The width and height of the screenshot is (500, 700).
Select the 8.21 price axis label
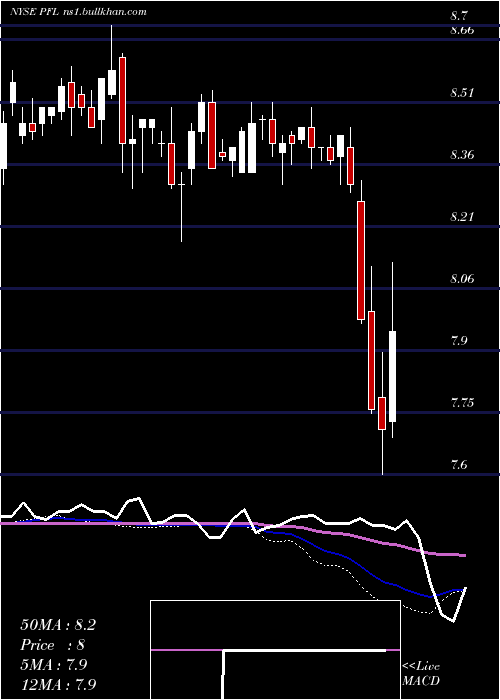(462, 217)
